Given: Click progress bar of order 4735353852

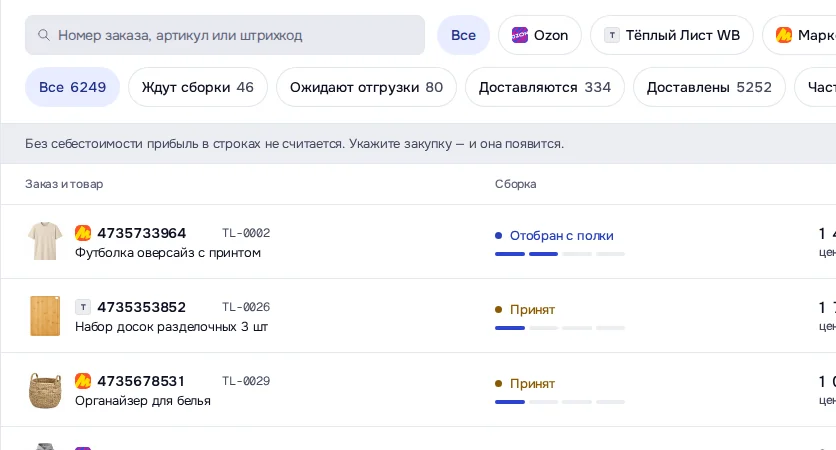Looking at the screenshot, I should 560,328.
